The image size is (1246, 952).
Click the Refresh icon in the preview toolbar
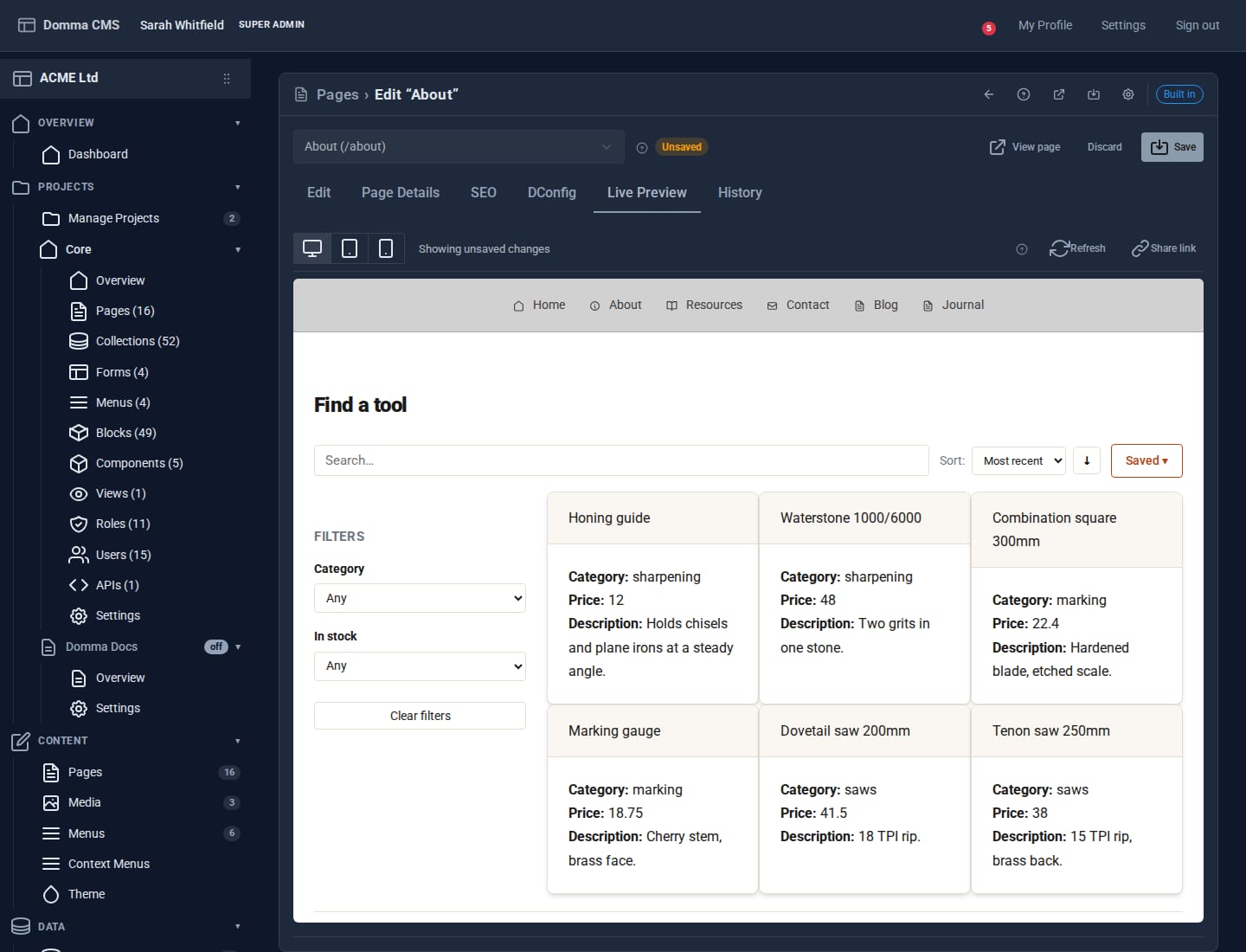coord(1059,248)
